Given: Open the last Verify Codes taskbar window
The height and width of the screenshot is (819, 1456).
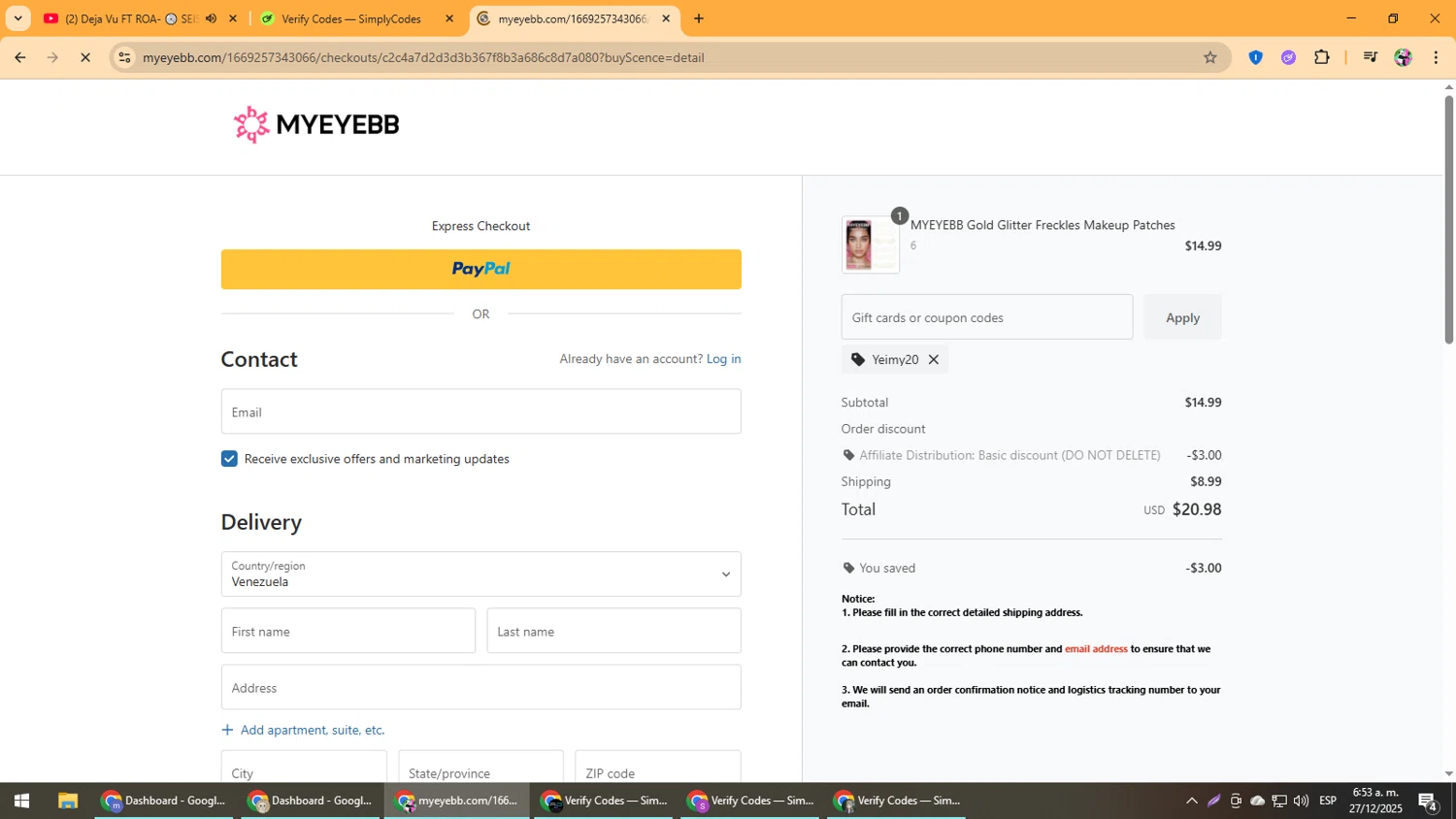Looking at the screenshot, I should (x=898, y=801).
